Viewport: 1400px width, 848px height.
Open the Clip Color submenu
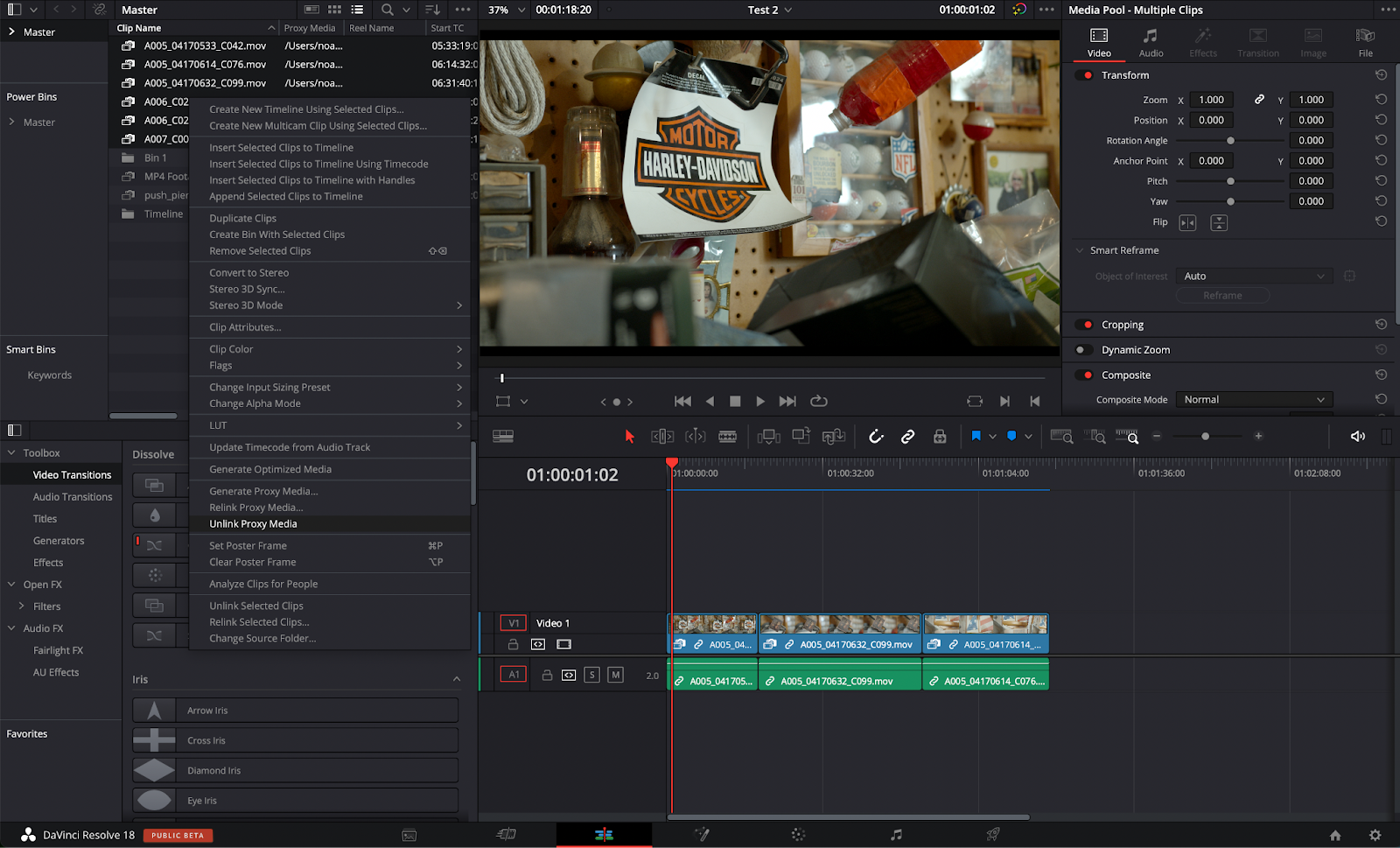pyautogui.click(x=330, y=349)
